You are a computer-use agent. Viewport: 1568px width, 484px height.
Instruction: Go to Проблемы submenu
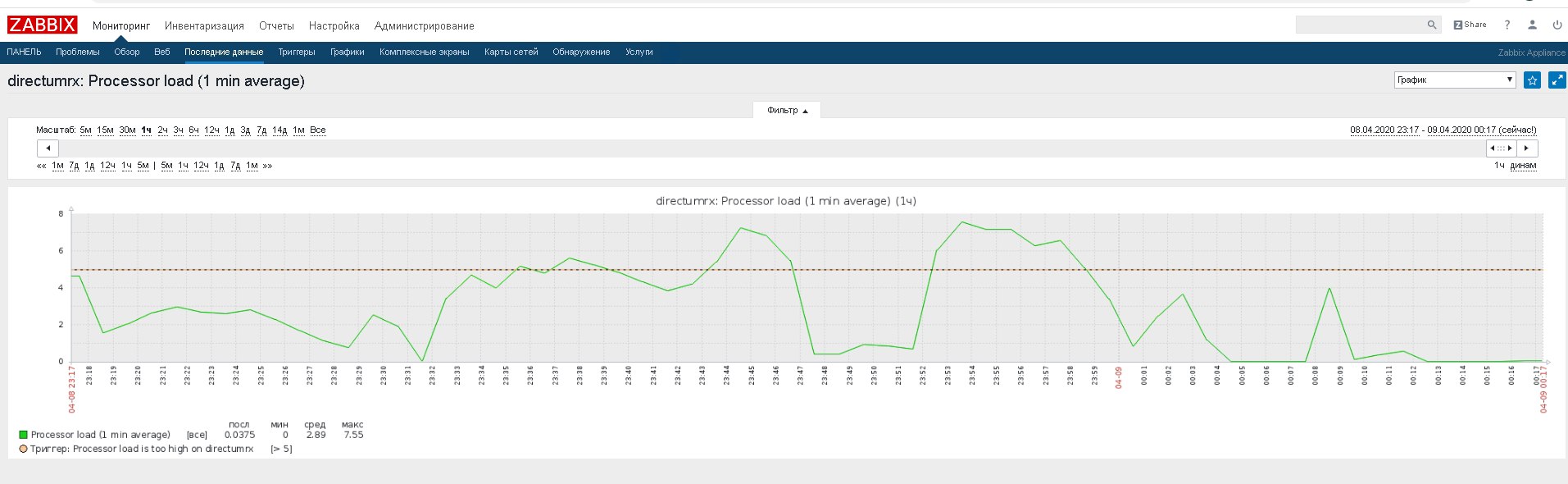pyautogui.click(x=78, y=52)
